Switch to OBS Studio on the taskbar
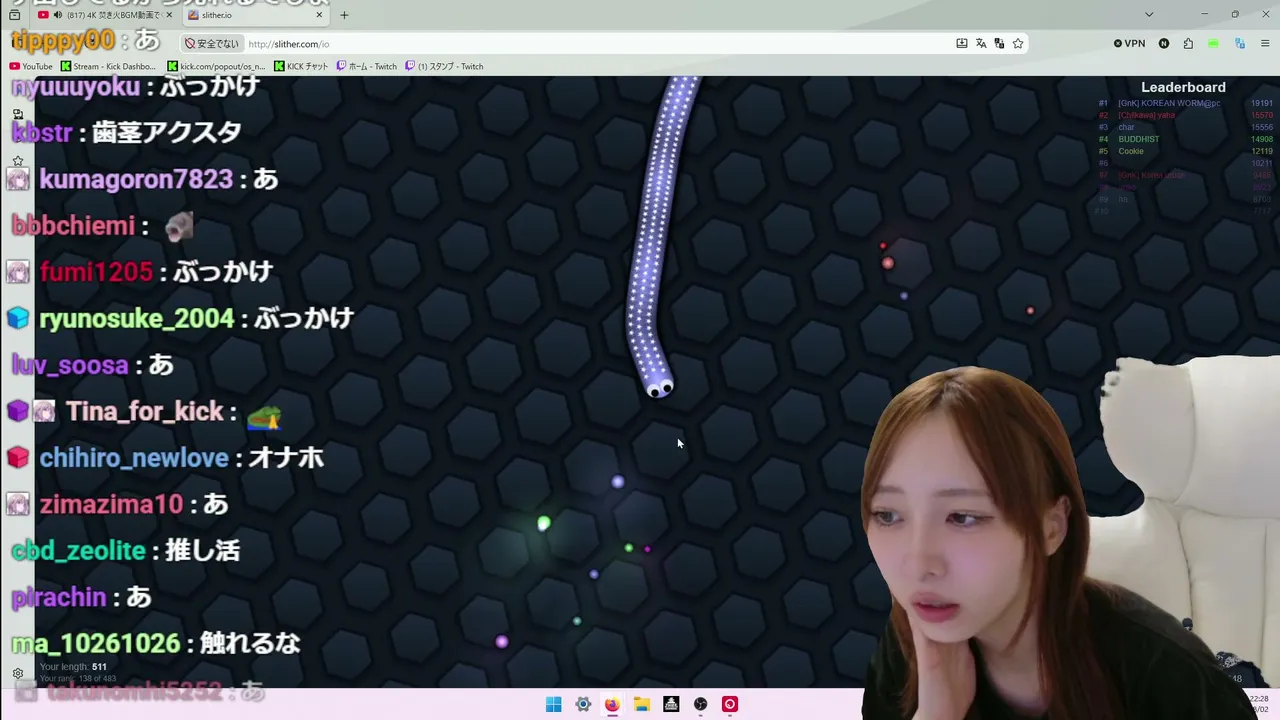This screenshot has width=1280, height=720. 701,704
